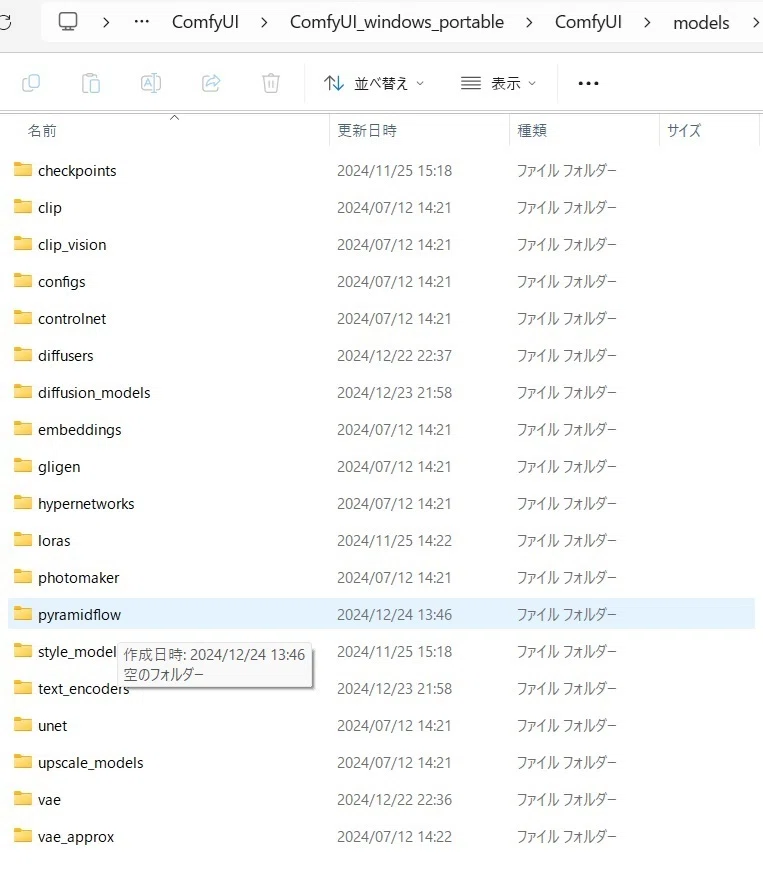This screenshot has width=763, height=874.
Task: Navigate to ComfyUI_windows_portable breadcrumb
Action: pyautogui.click(x=397, y=22)
